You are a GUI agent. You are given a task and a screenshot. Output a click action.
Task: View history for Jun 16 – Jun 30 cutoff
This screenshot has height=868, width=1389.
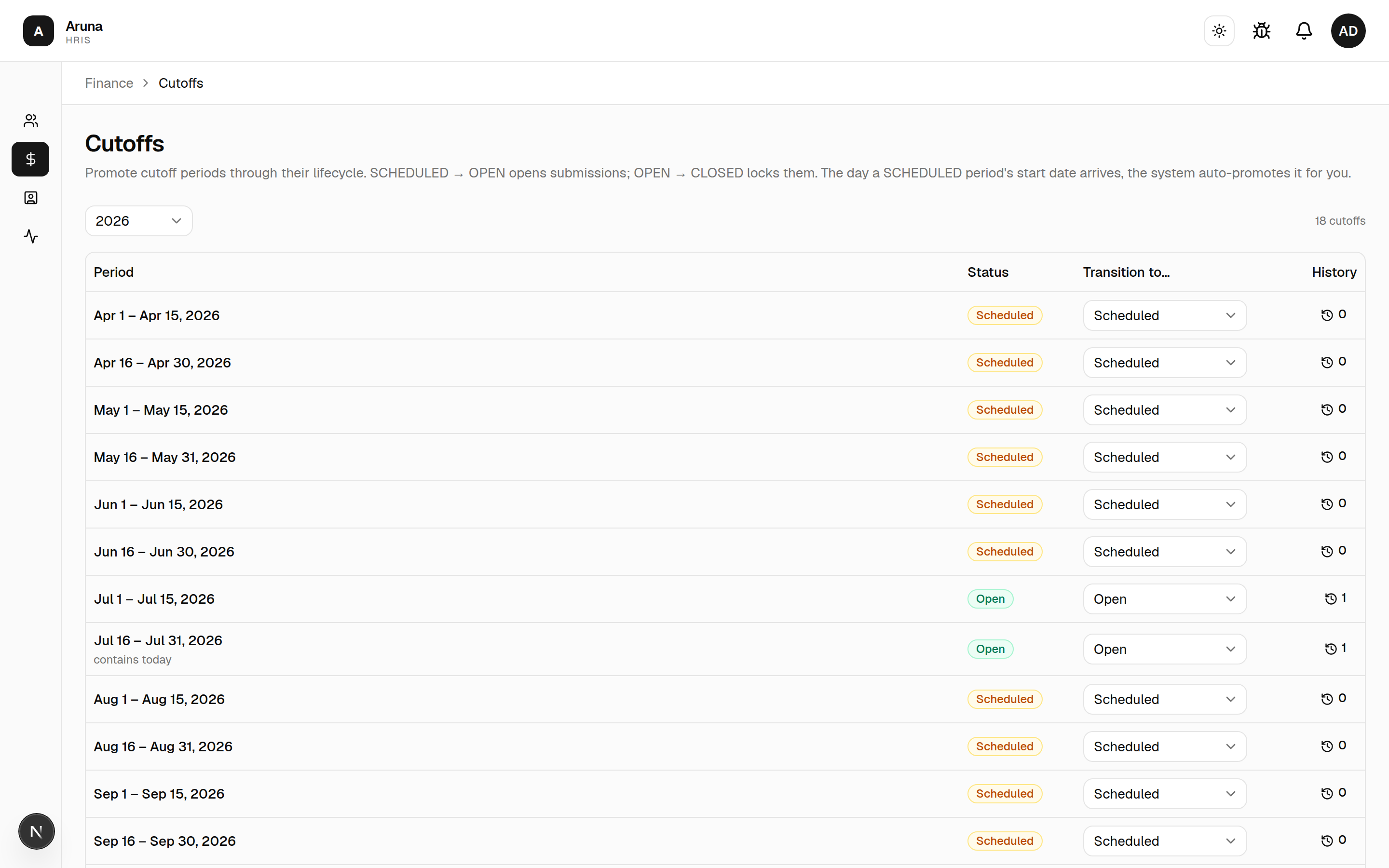1334,551
